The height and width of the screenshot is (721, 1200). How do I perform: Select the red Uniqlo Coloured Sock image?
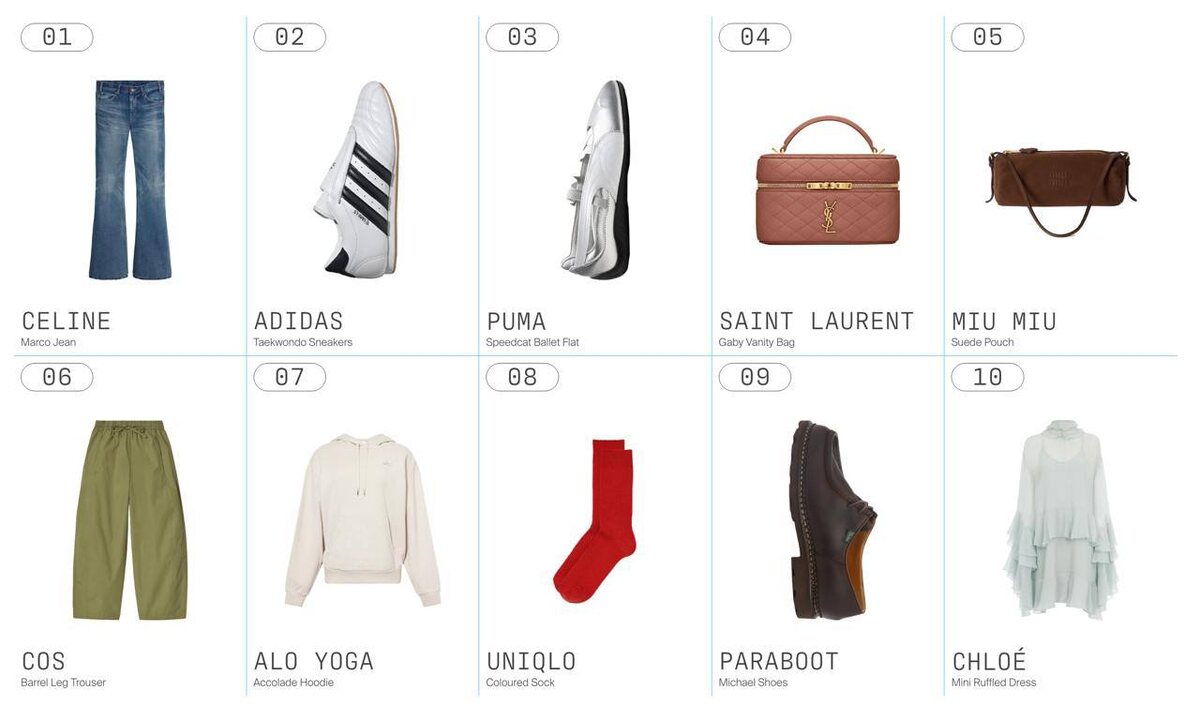tap(595, 520)
